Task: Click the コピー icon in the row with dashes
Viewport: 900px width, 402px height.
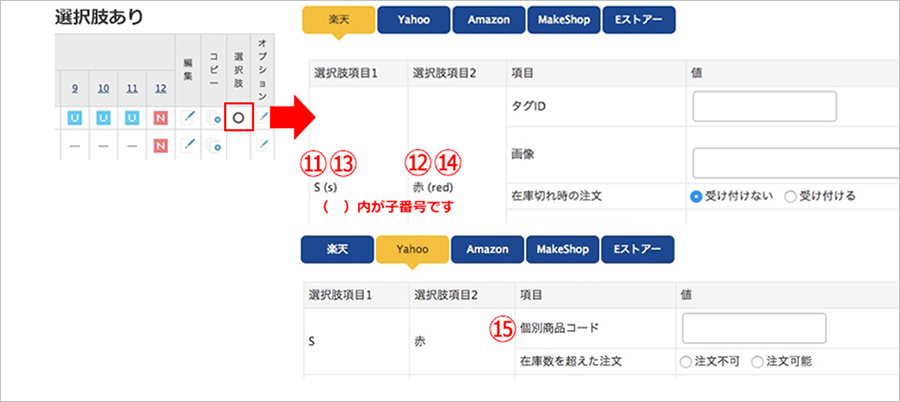Action: point(214,146)
